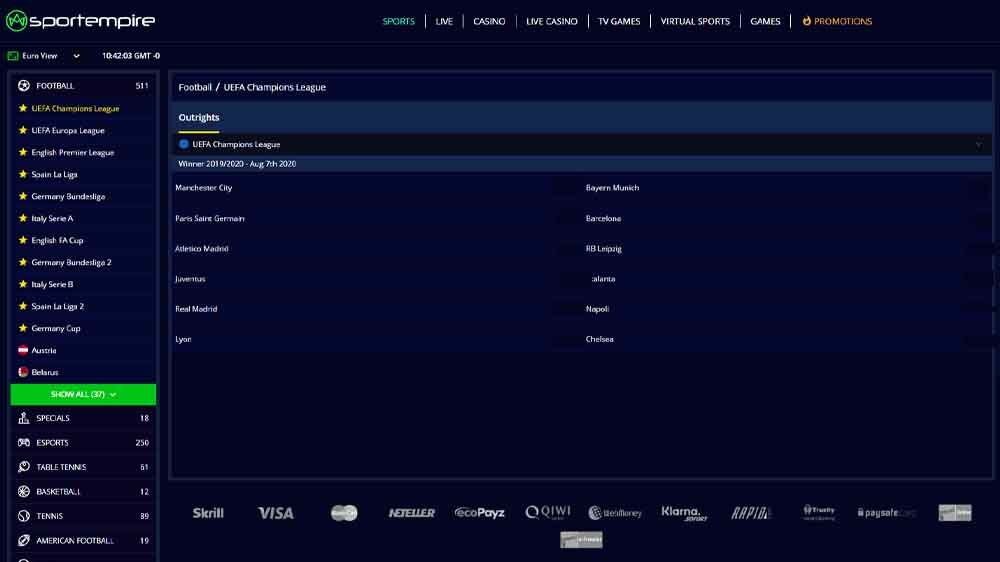Open the Games menu item

[765, 21]
